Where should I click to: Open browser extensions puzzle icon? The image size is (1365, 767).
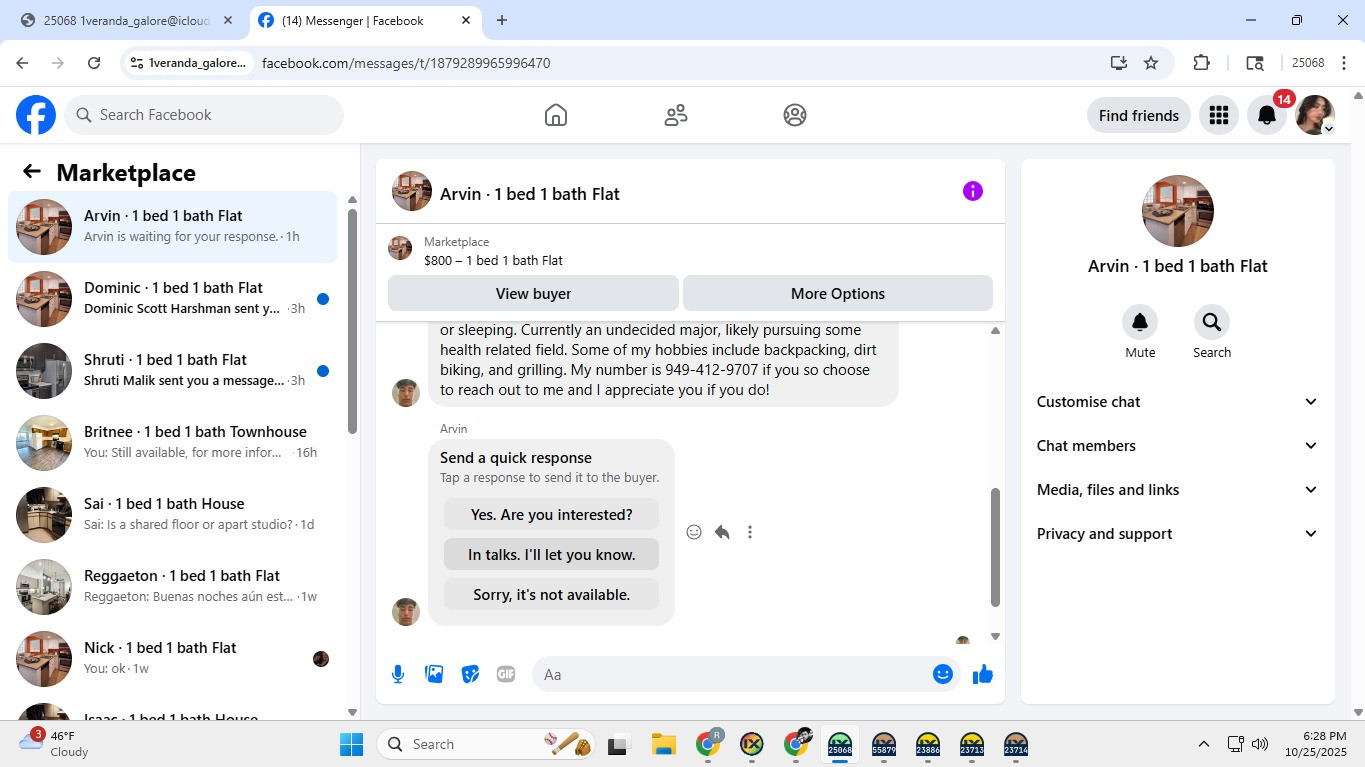coord(1202,63)
